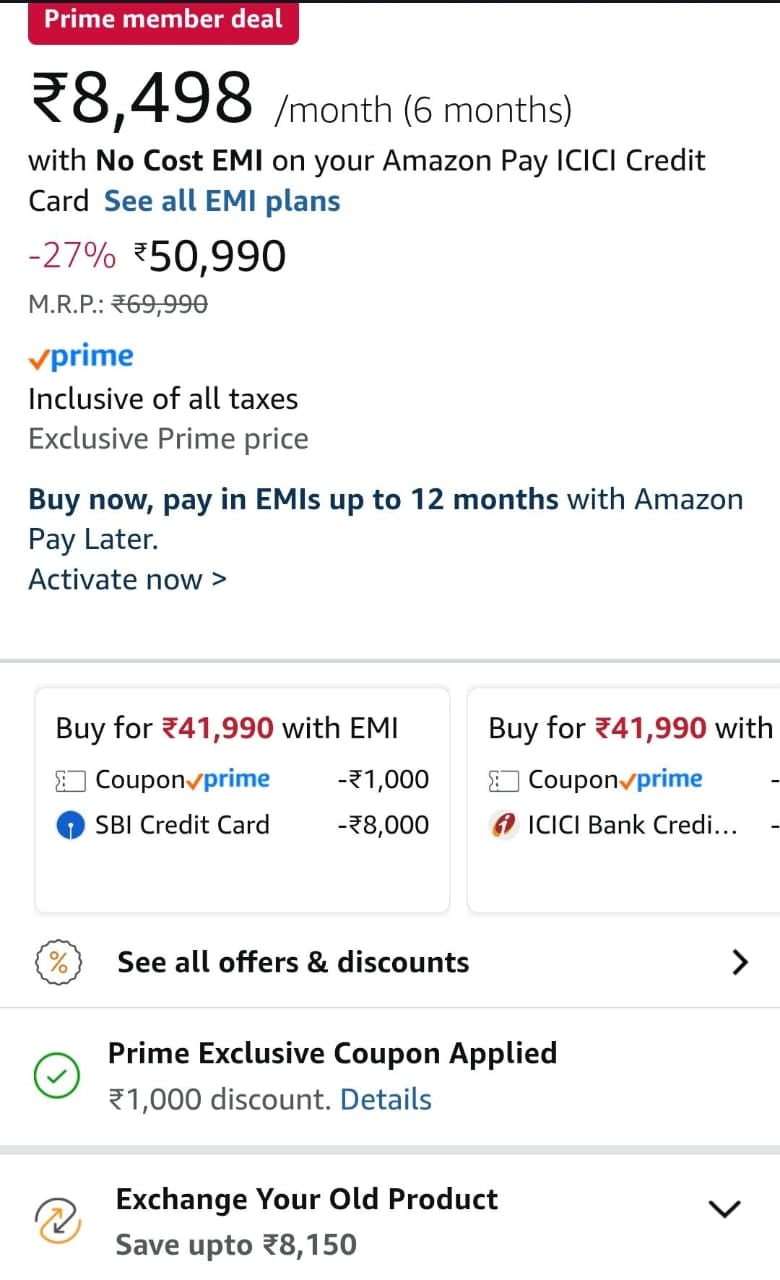The height and width of the screenshot is (1280, 780).
Task: Tap the Prime Exclusive Coupon Applied row
Action: (390, 1076)
